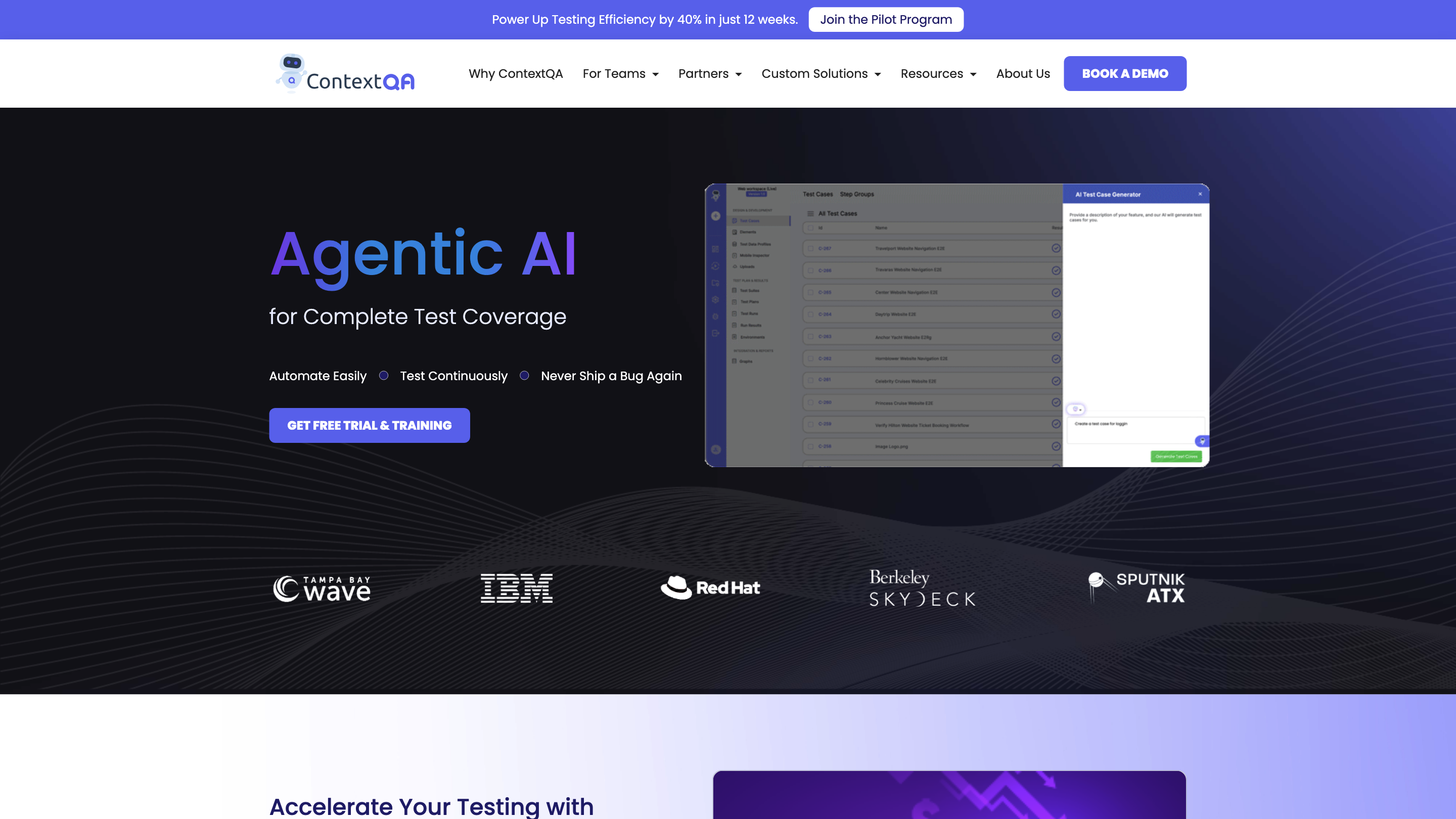Screen dimensions: 1456x819
Task: Open the Resources dropdown menu
Action: (x=938, y=73)
